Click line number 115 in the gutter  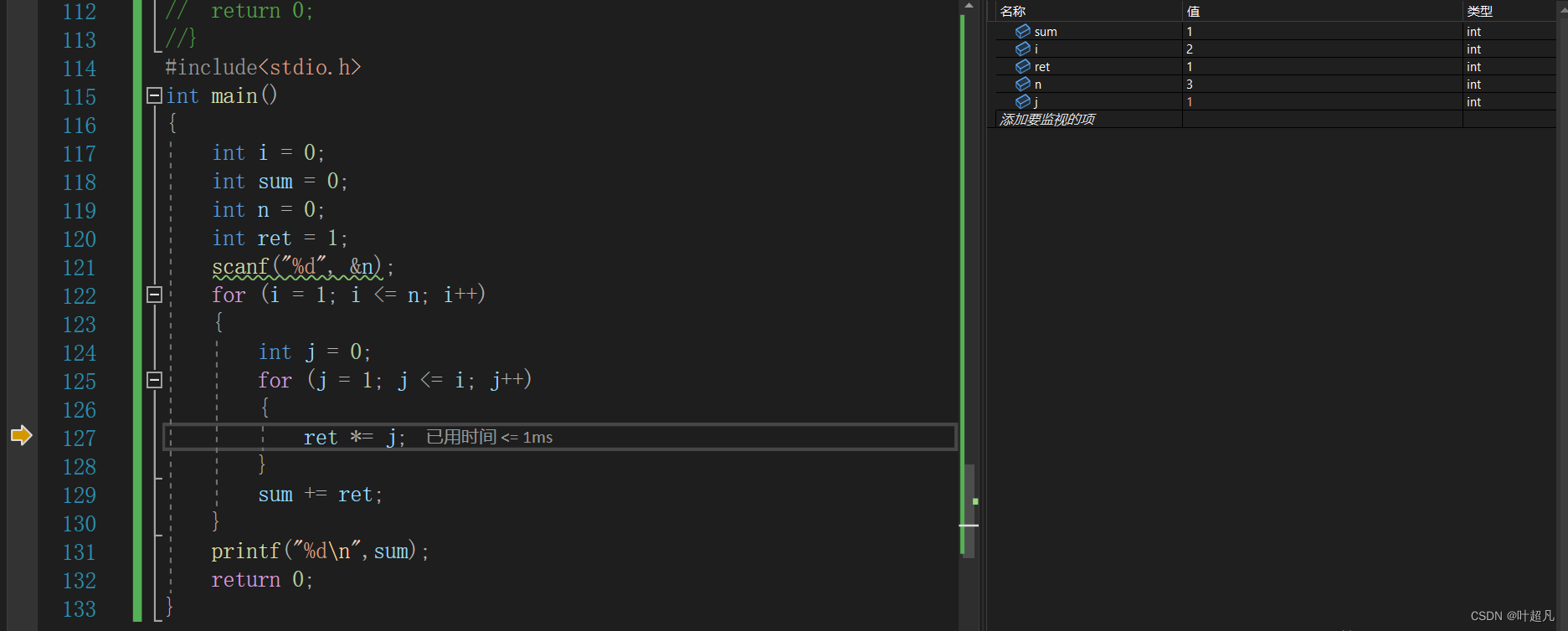[80, 96]
